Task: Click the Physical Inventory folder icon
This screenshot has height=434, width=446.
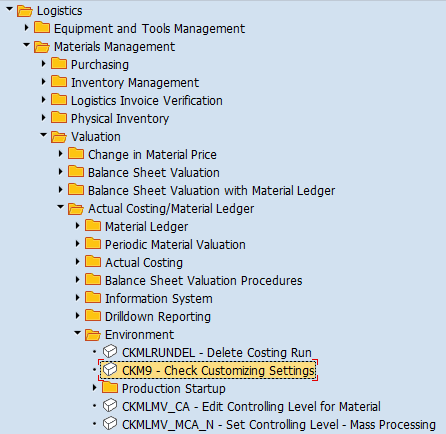Action: click(x=59, y=117)
